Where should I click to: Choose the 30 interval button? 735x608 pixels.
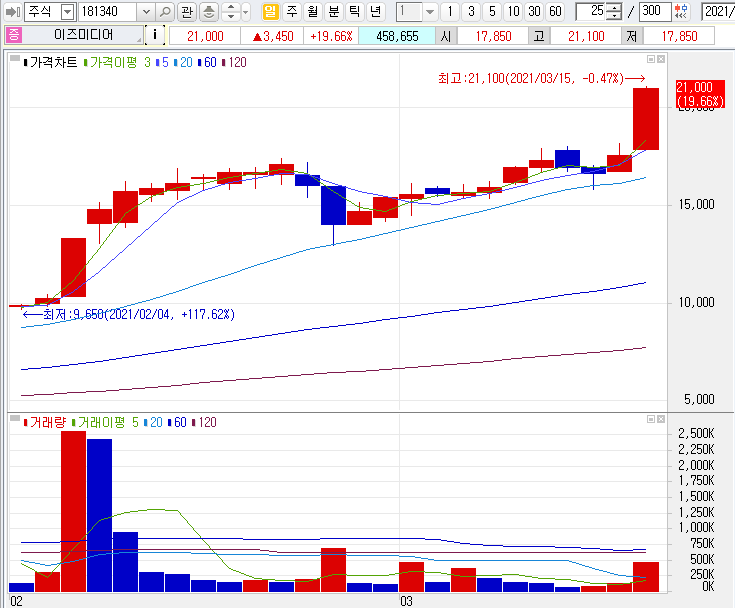[534, 11]
